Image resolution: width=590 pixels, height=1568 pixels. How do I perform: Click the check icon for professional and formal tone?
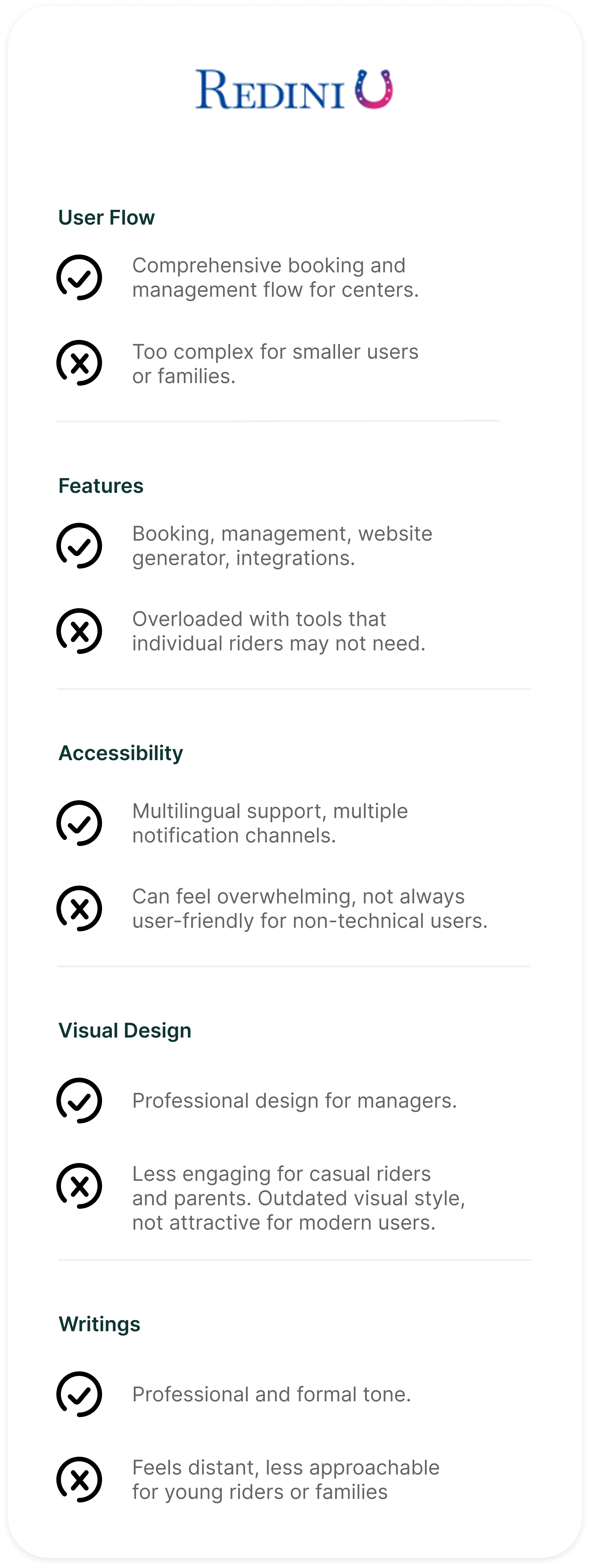[79, 1394]
